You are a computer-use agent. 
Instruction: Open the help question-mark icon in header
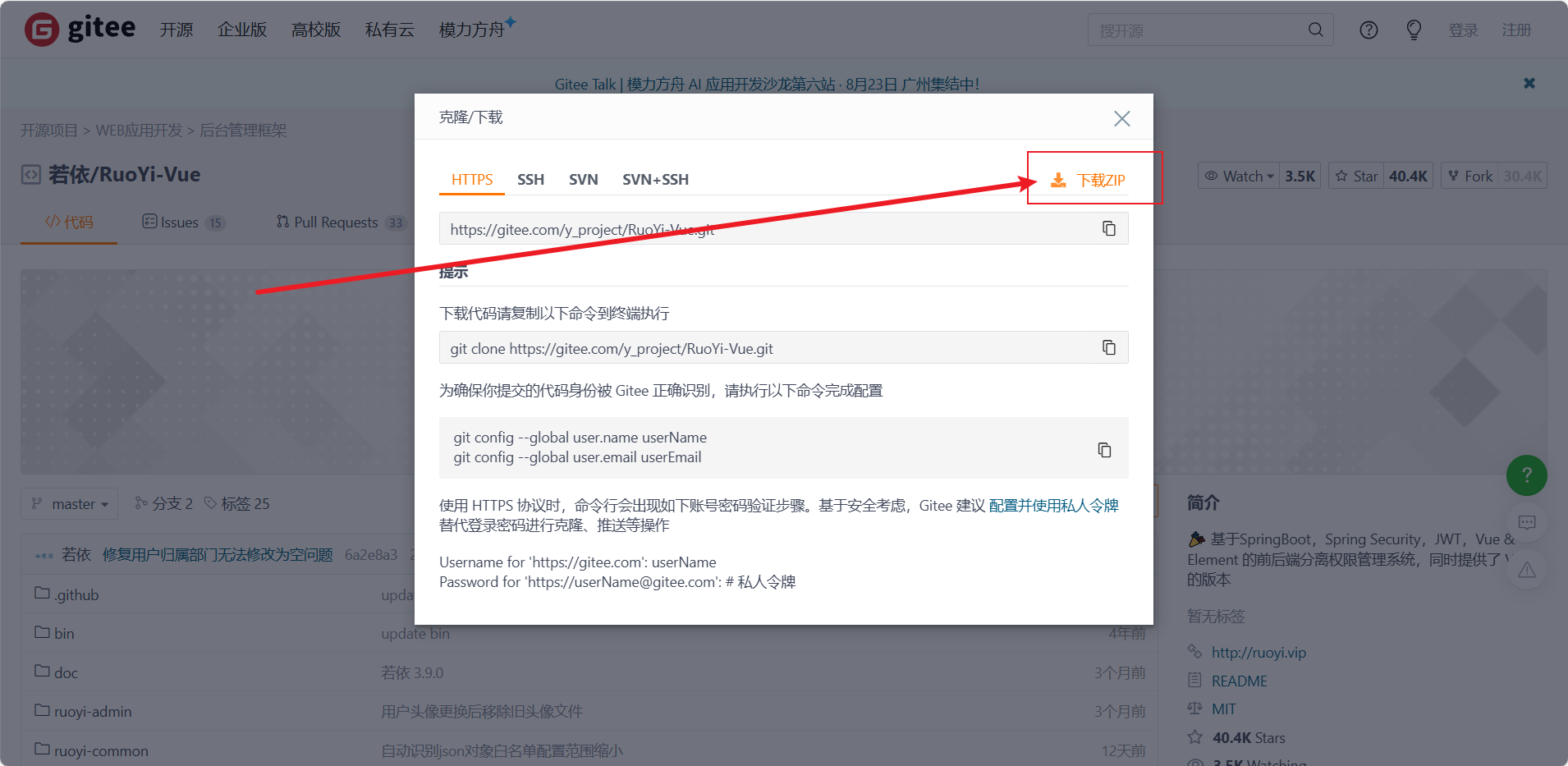[1369, 30]
